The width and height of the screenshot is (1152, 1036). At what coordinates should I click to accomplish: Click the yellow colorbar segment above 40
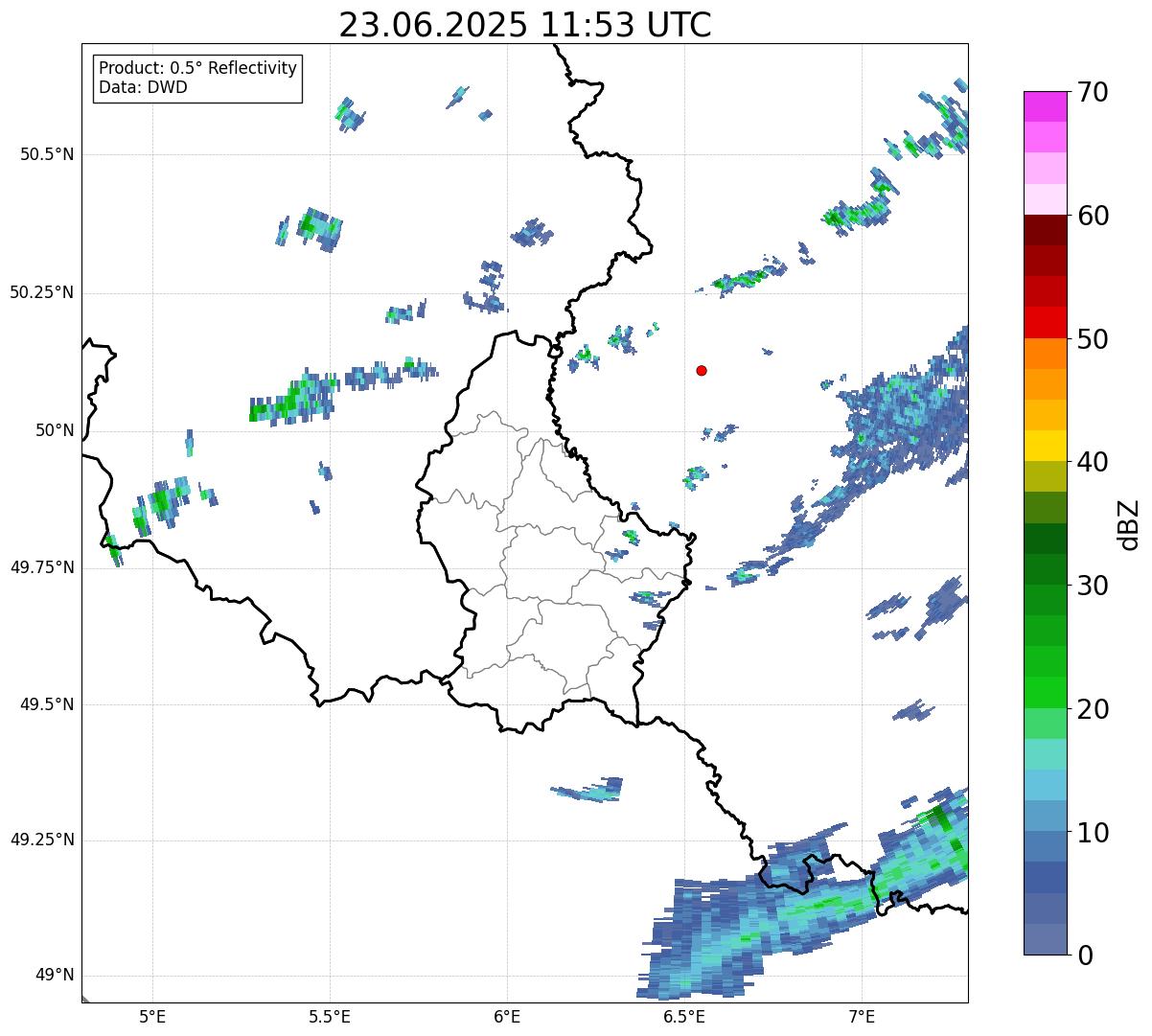point(1045,446)
